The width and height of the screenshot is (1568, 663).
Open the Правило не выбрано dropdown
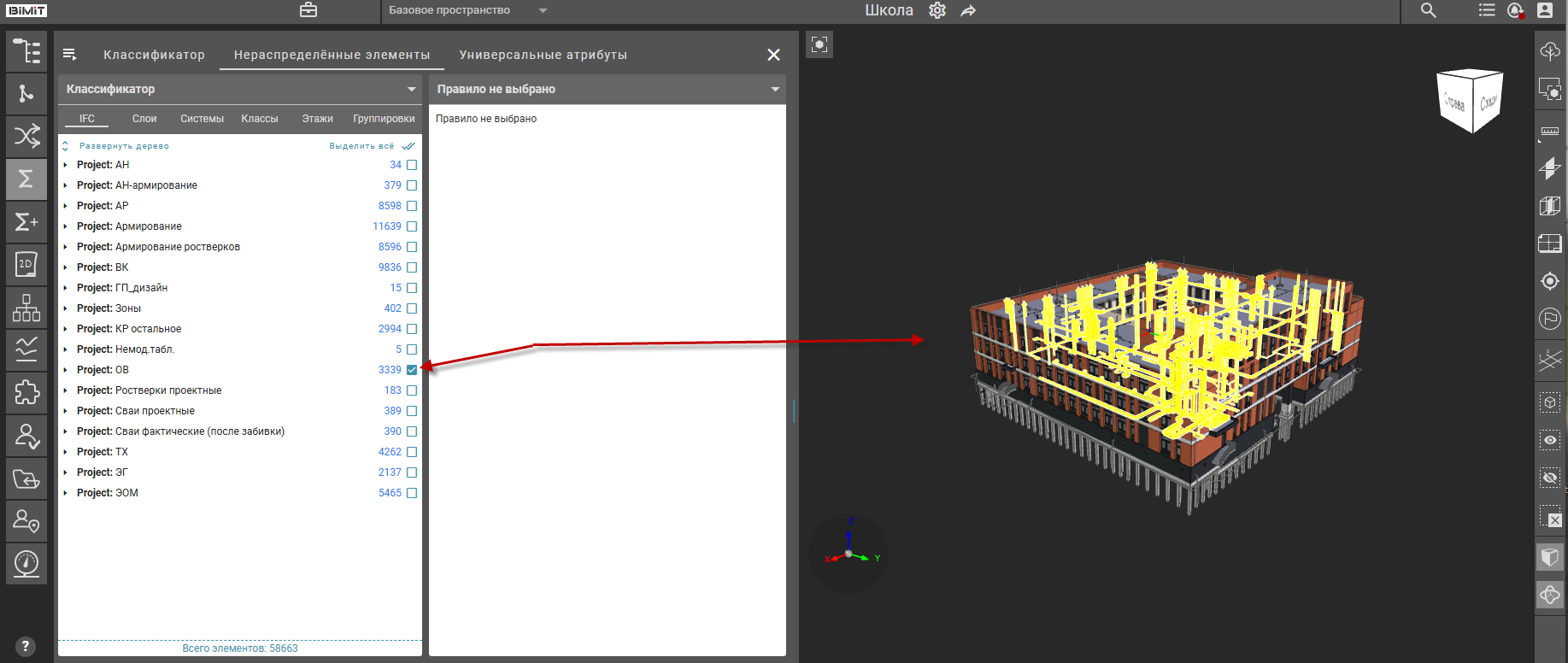point(607,89)
